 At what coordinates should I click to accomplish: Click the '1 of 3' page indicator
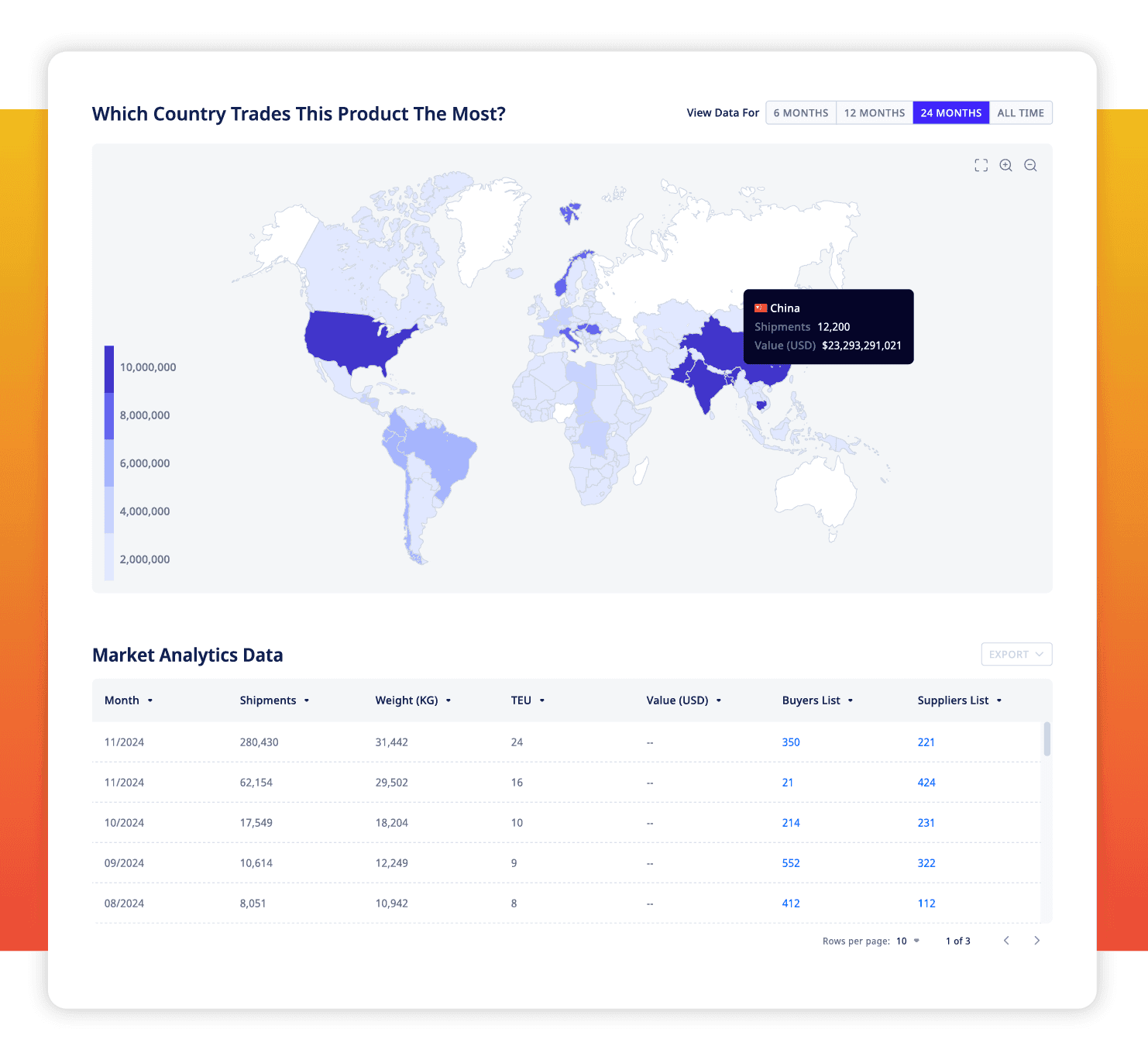(958, 941)
